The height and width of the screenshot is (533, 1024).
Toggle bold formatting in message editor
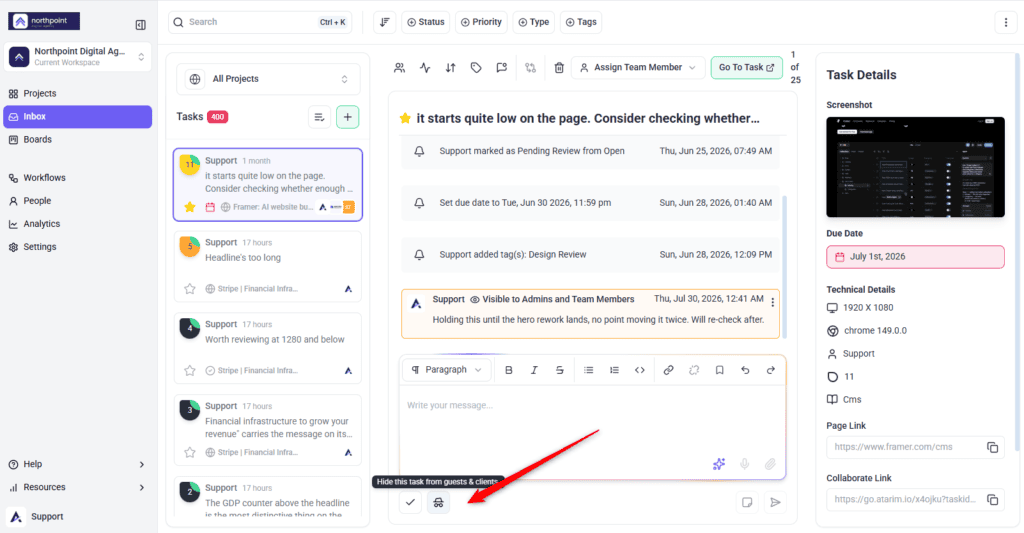[509, 370]
